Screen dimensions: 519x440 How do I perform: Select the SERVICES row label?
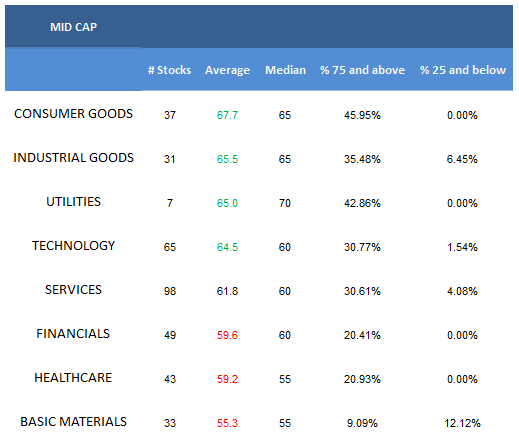click(73, 290)
